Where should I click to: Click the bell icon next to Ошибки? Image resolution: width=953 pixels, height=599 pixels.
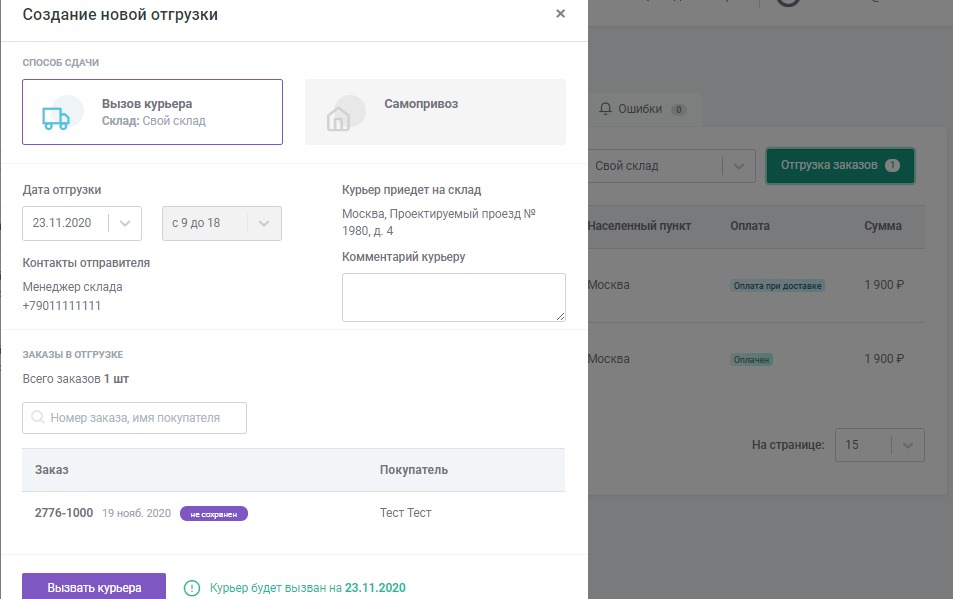pos(605,109)
